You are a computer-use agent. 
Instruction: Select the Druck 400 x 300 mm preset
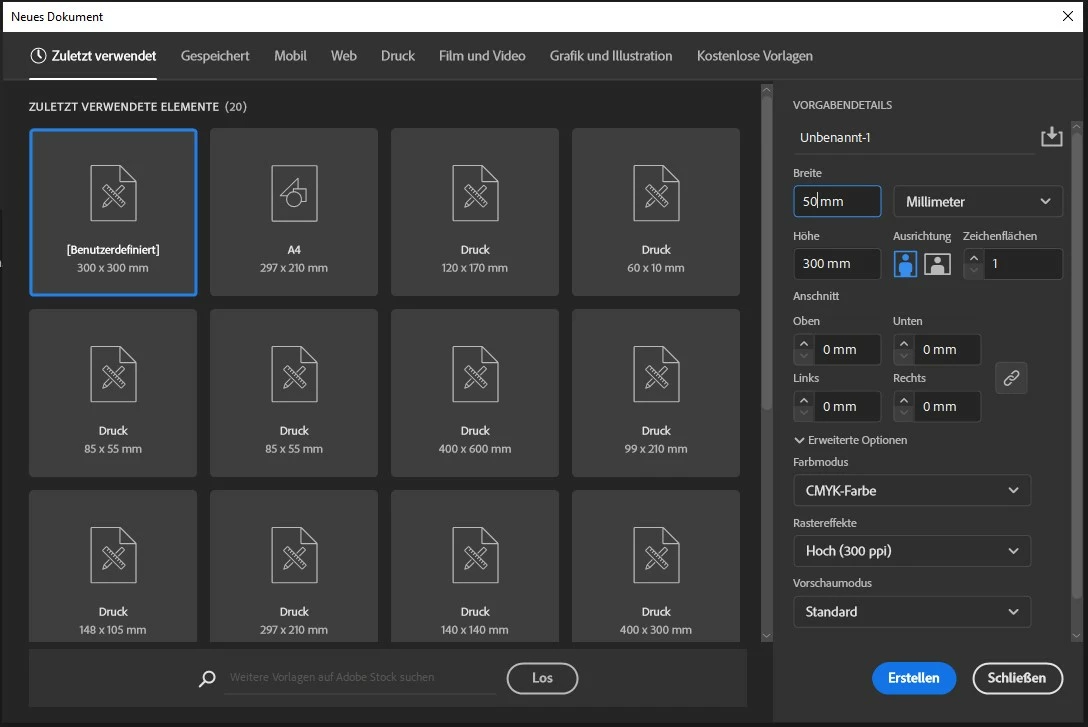(656, 566)
